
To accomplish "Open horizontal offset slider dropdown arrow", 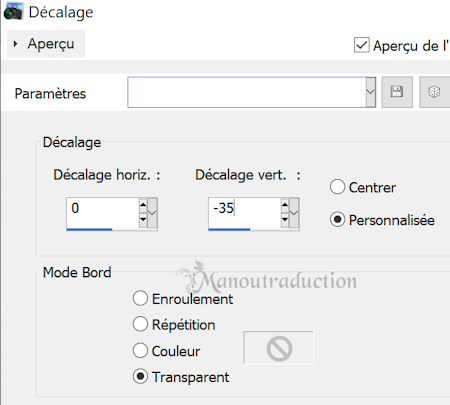I will [x=152, y=213].
